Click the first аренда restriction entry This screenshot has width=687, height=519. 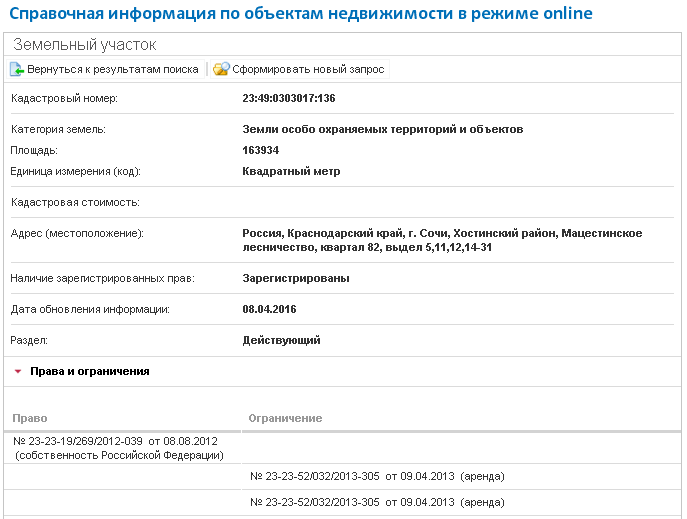coord(377,475)
